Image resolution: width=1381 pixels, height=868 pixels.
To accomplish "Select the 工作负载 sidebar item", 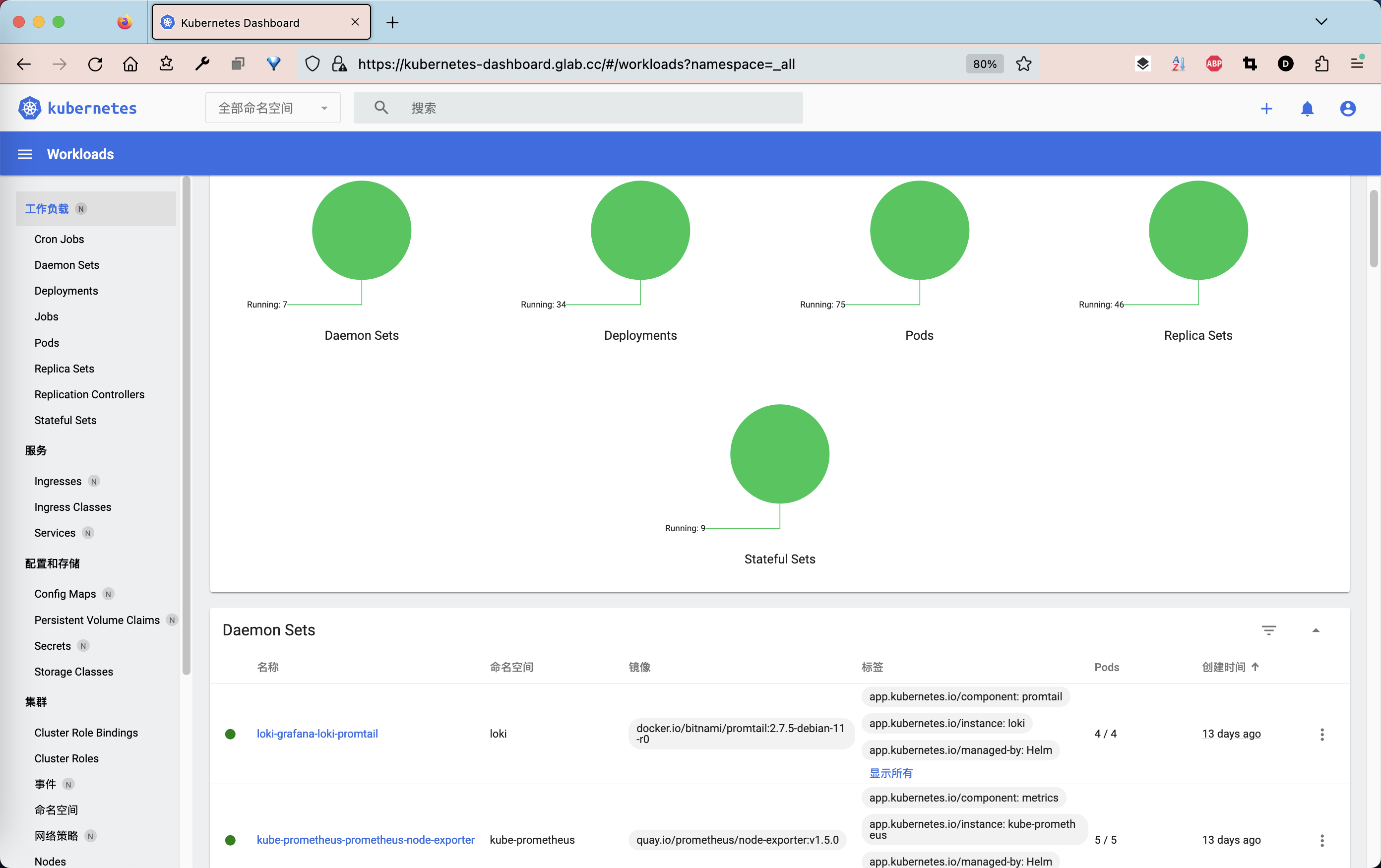I will (96, 209).
